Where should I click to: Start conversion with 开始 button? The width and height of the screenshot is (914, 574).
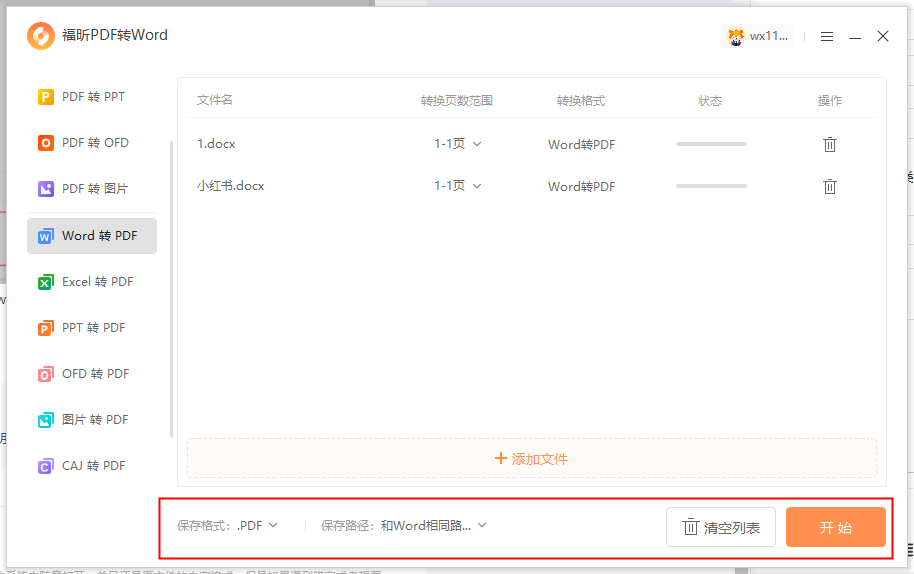click(x=835, y=527)
